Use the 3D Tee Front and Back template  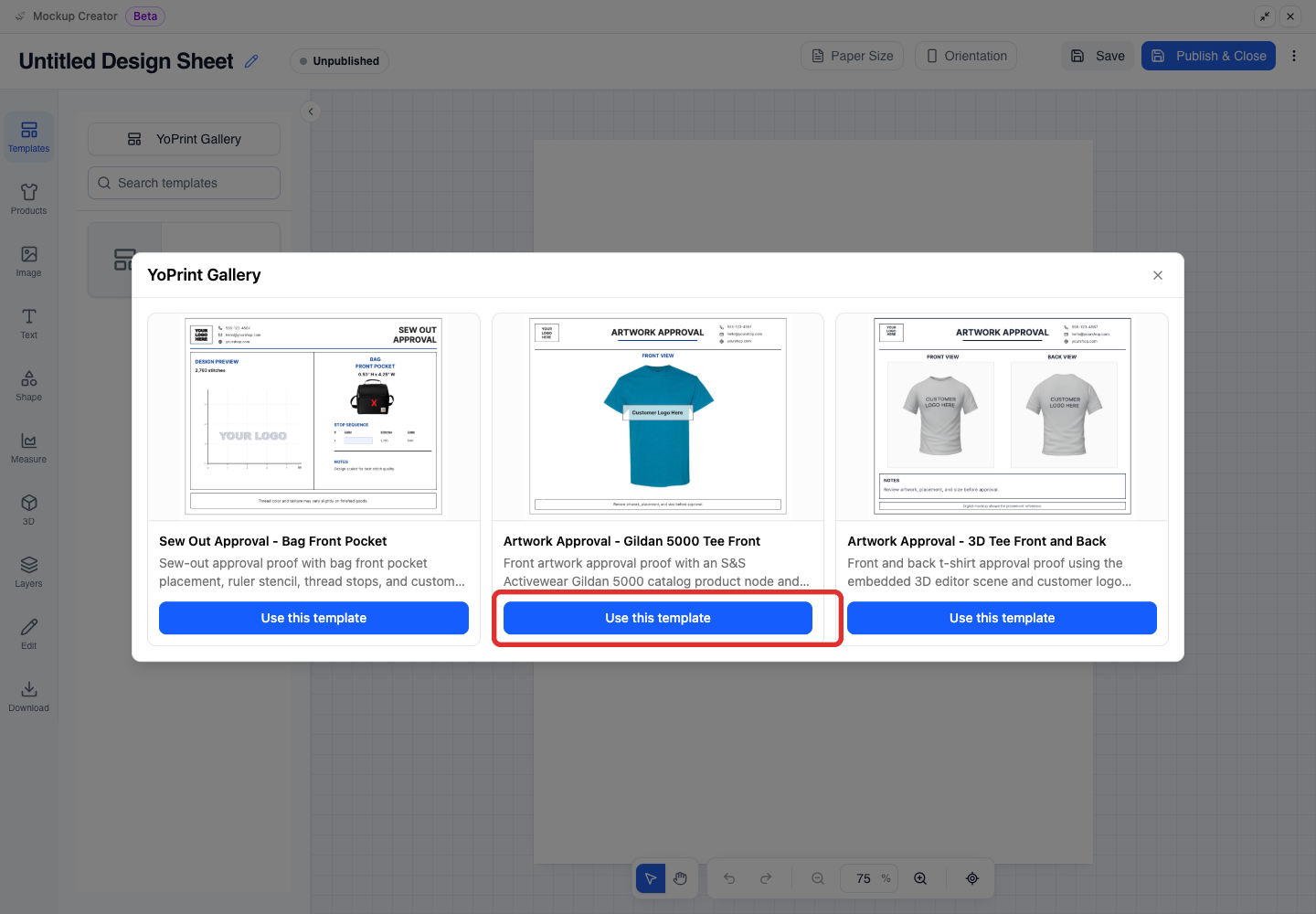pos(1002,618)
